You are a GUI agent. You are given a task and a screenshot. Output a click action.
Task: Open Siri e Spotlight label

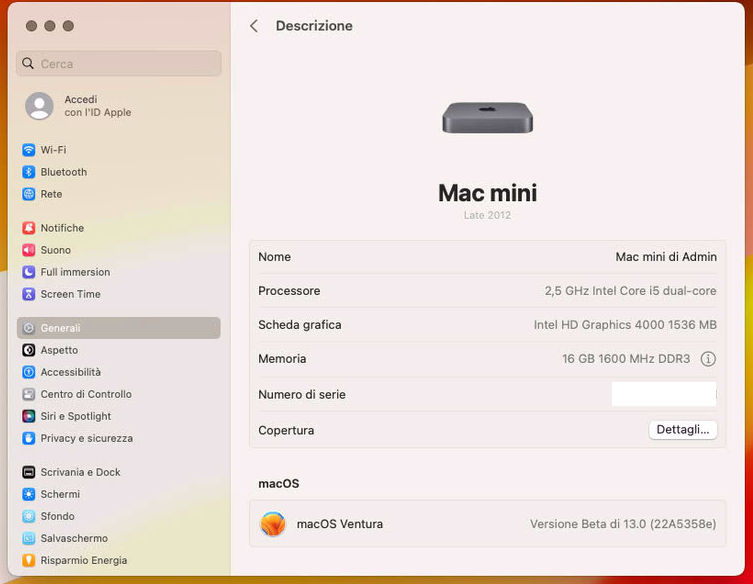pyautogui.click(x=76, y=416)
